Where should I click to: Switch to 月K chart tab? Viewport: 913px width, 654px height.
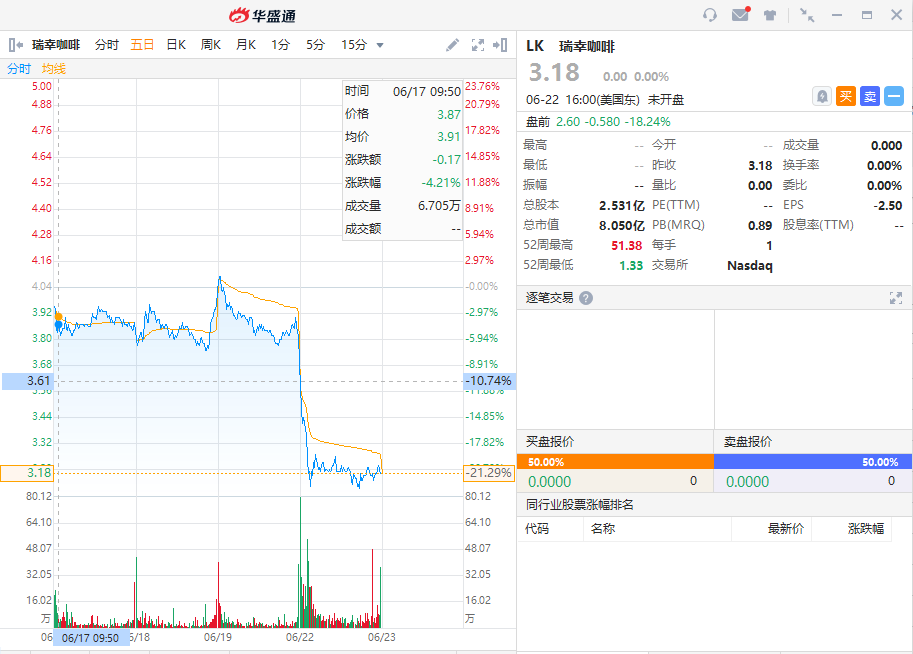(246, 45)
